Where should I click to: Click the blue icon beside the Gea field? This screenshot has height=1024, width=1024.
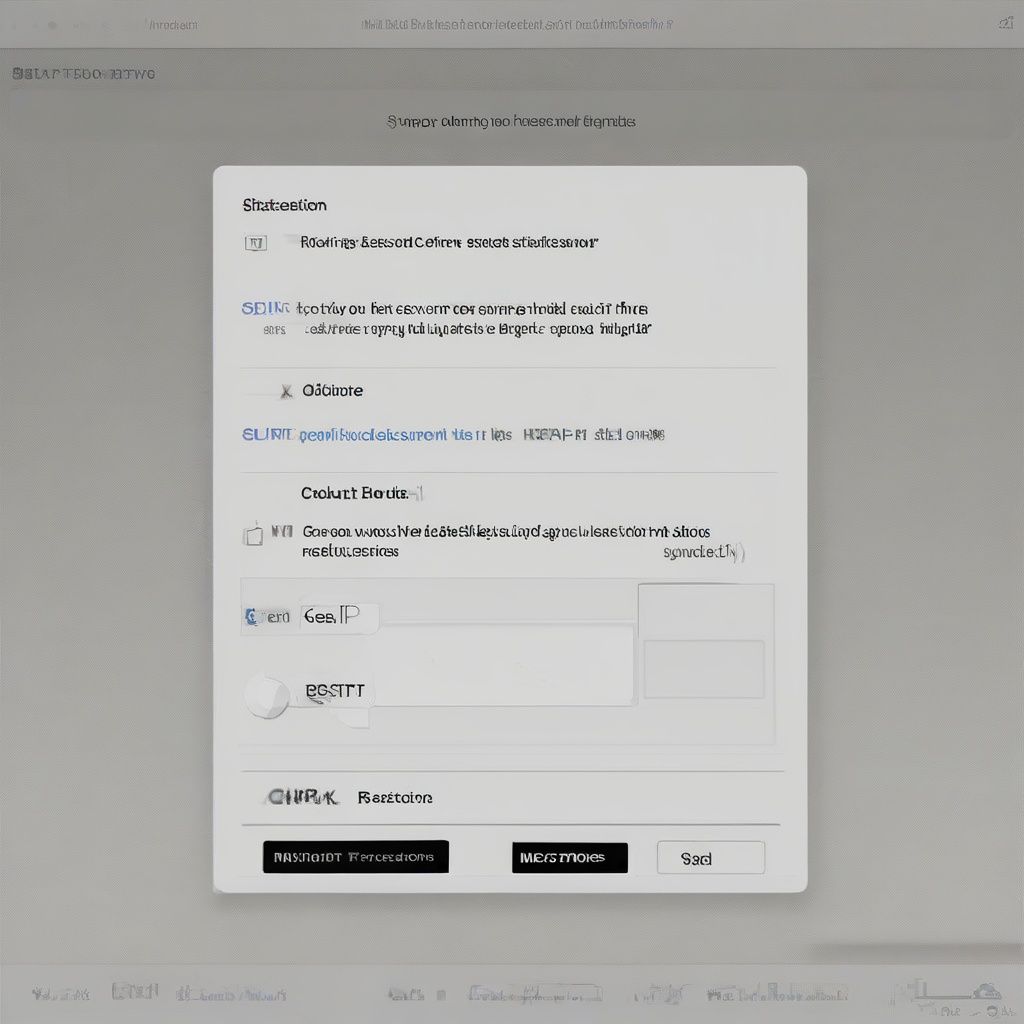tap(251, 618)
